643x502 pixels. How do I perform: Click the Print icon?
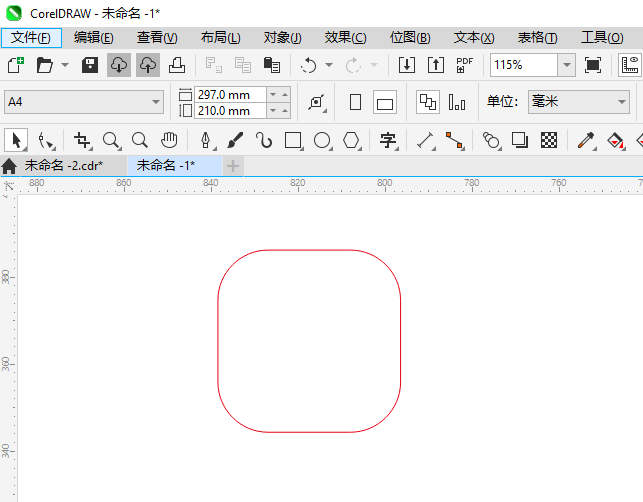[177, 65]
